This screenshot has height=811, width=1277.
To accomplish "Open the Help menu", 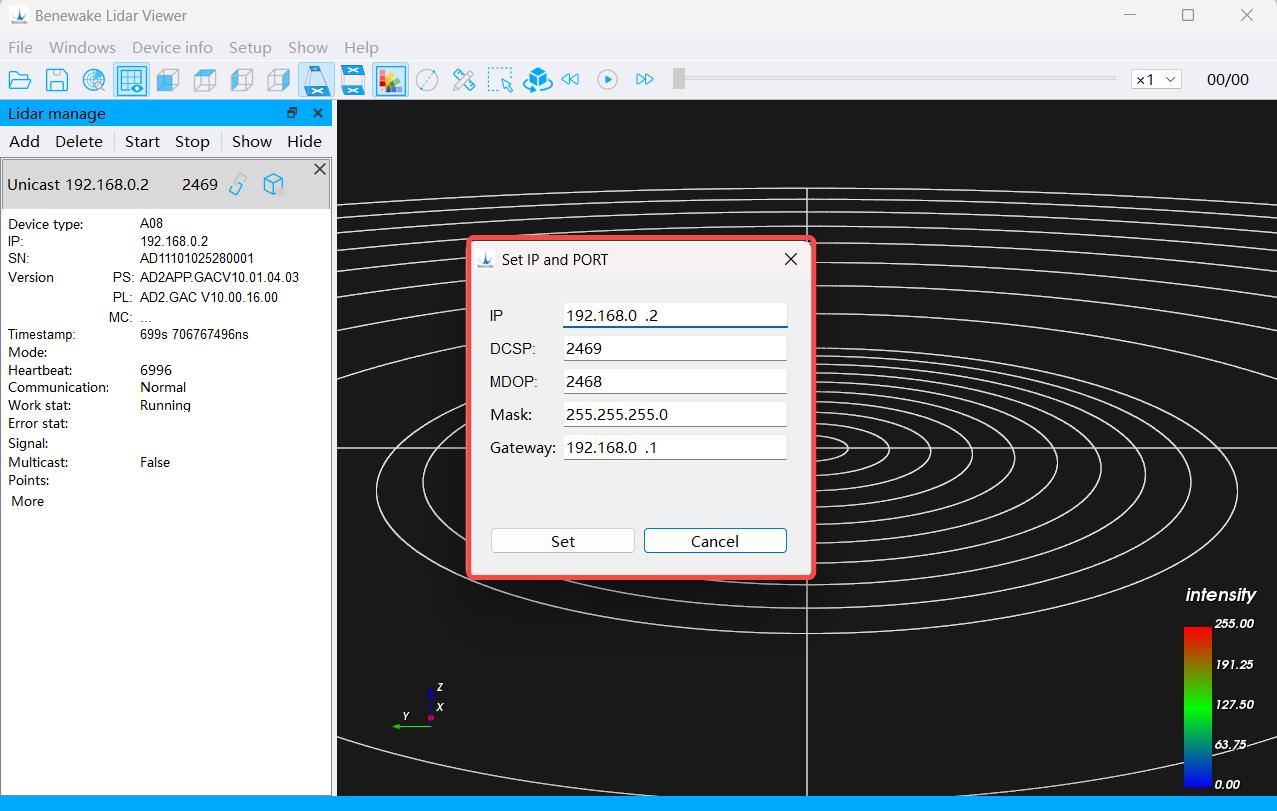I will [x=361, y=47].
